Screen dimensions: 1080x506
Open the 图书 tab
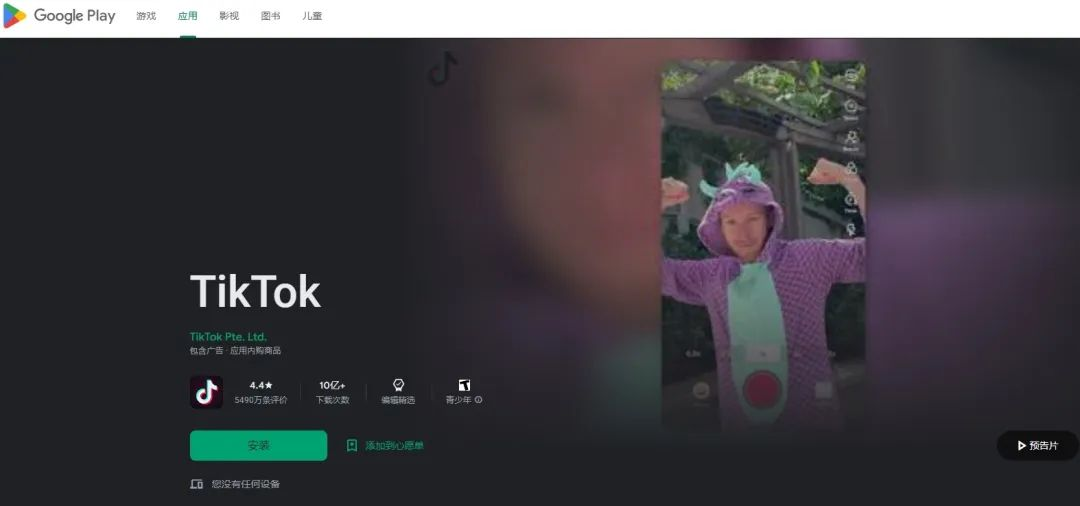(271, 16)
